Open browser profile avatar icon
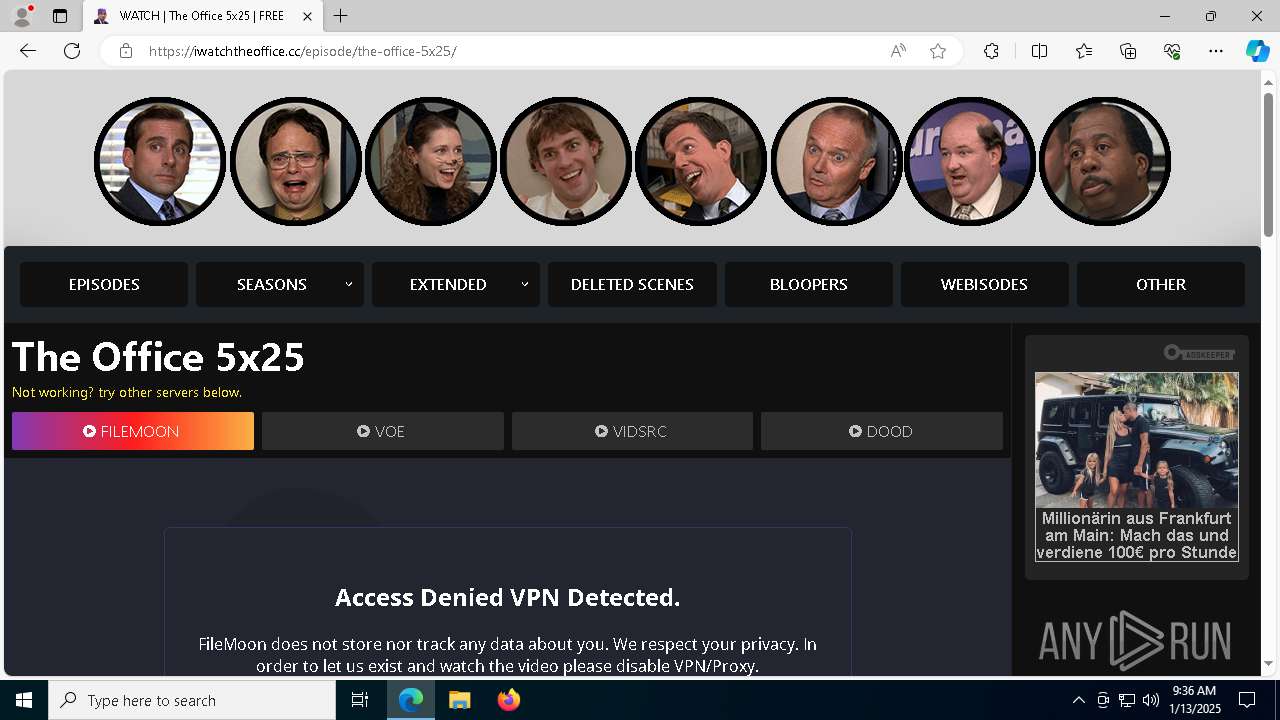The width and height of the screenshot is (1280, 720). (21, 16)
